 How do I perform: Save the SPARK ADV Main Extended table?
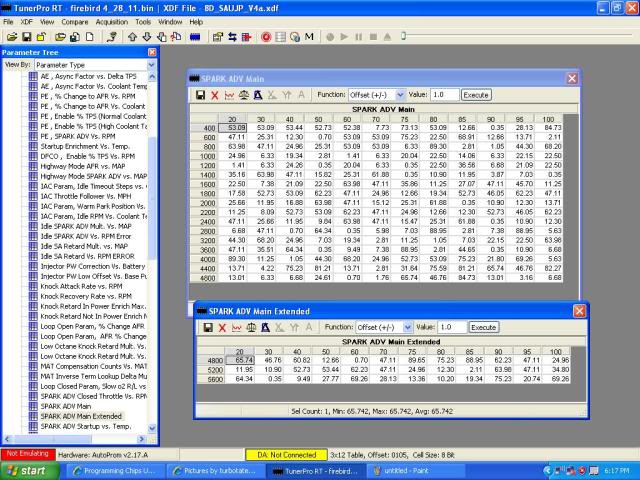click(x=208, y=327)
